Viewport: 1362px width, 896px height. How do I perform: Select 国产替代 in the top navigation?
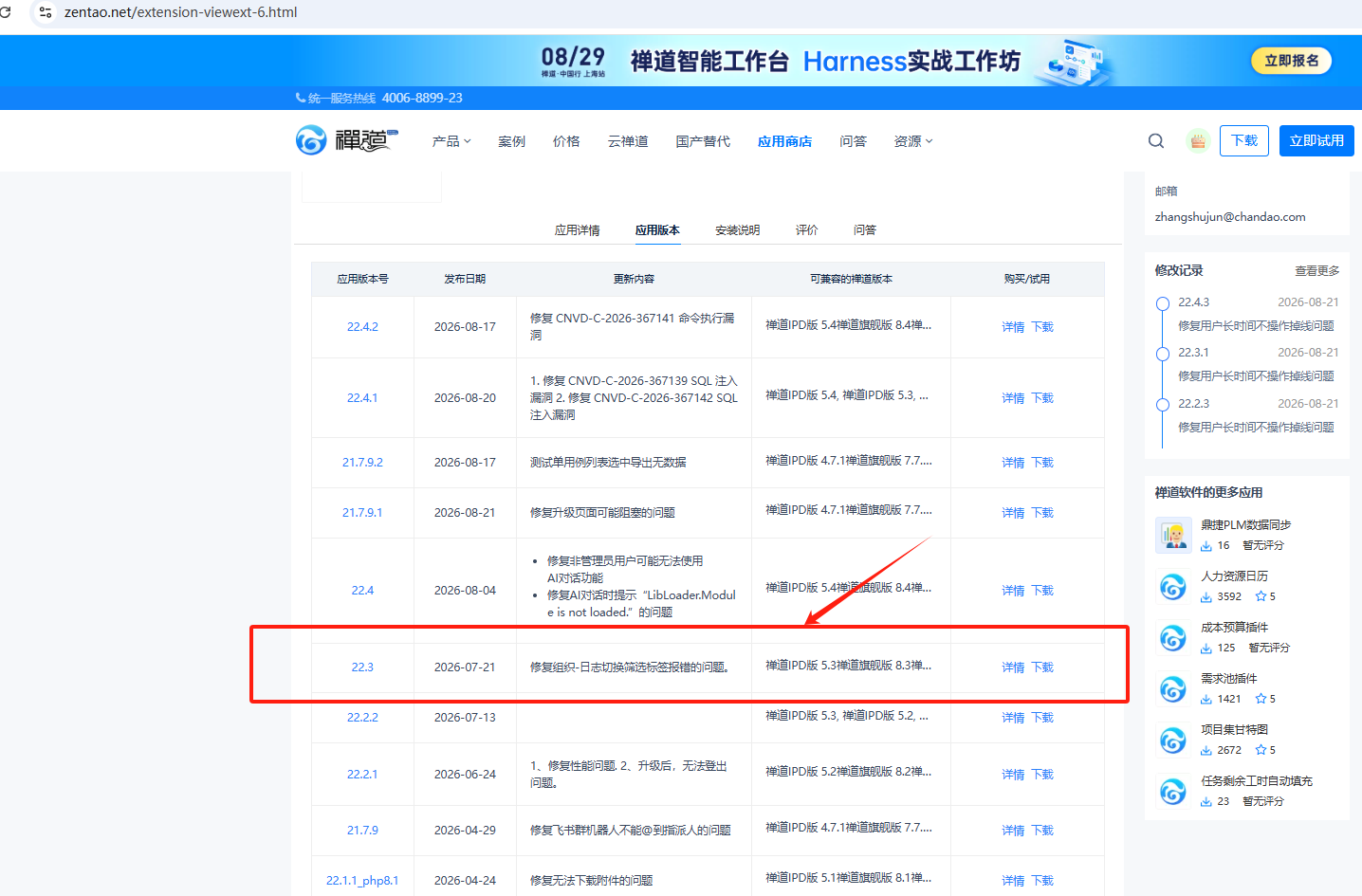[x=703, y=141]
